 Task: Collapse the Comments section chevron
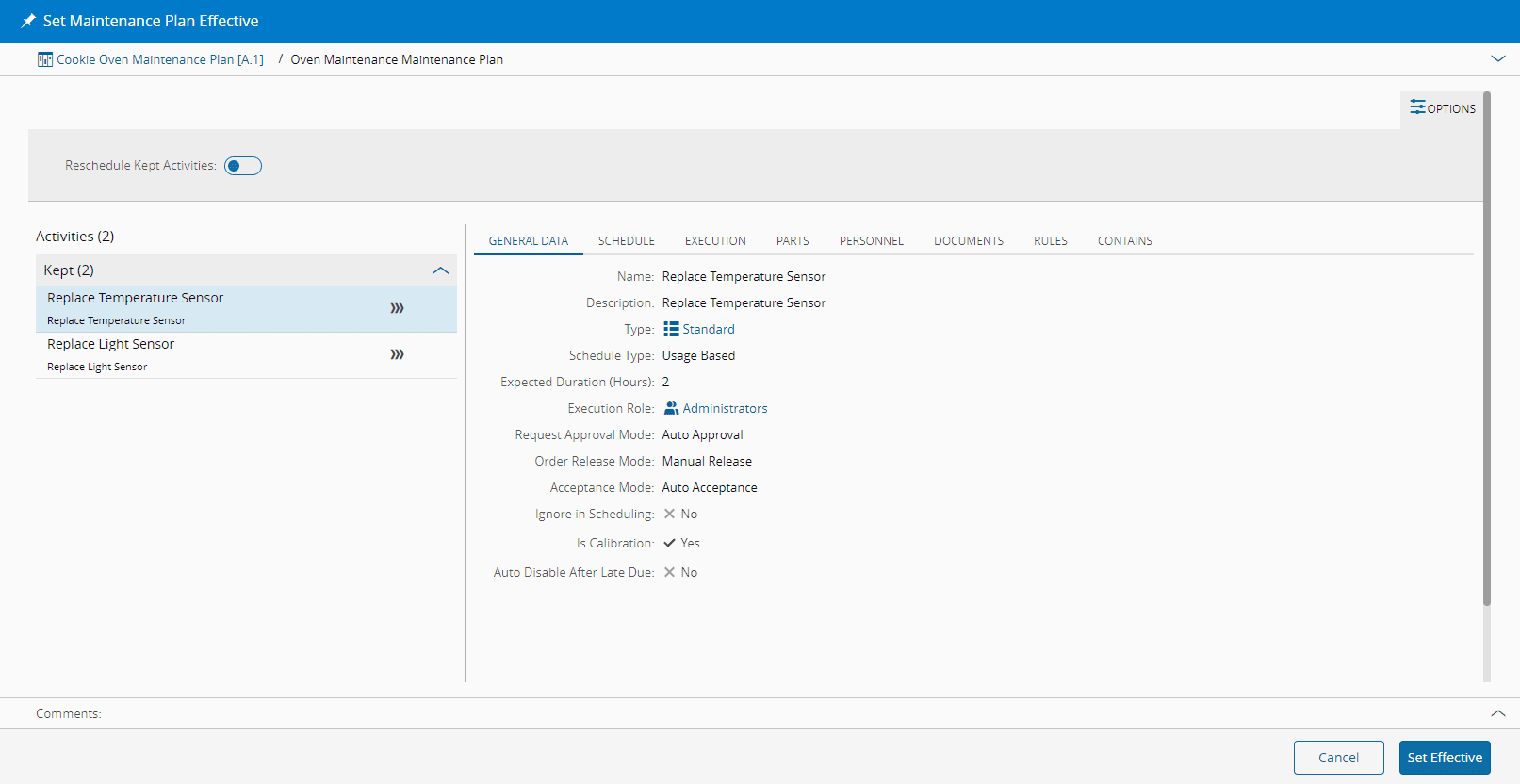(x=1497, y=713)
